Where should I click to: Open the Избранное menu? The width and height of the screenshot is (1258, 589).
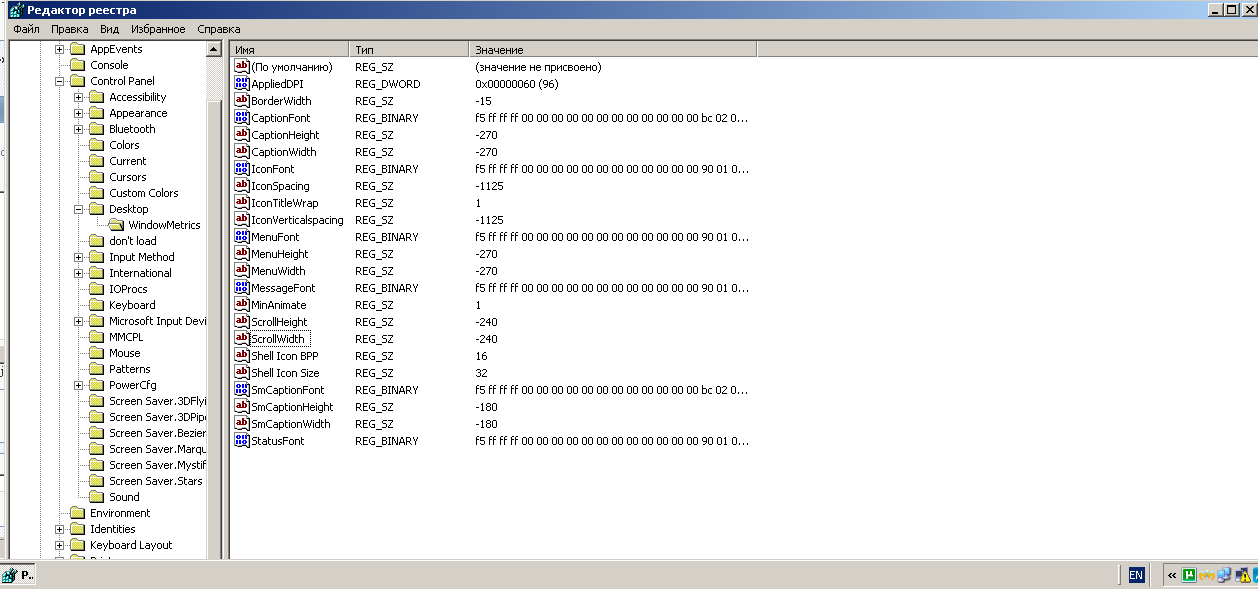click(x=157, y=29)
